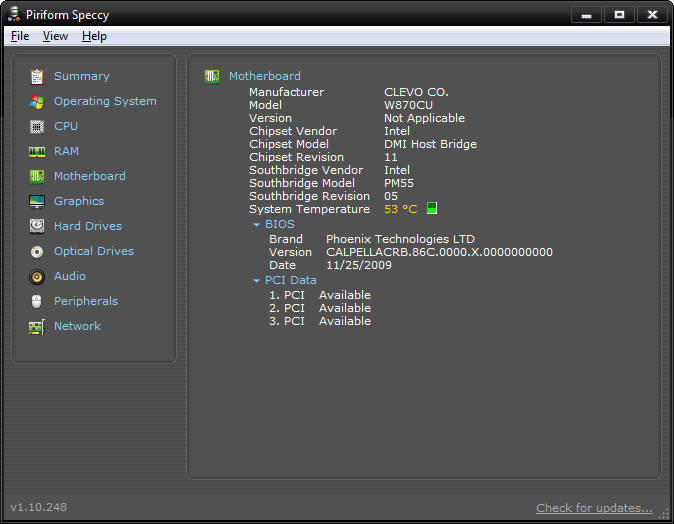
Task: Select the CALPELLACRB BIOS version string
Action: (x=439, y=252)
